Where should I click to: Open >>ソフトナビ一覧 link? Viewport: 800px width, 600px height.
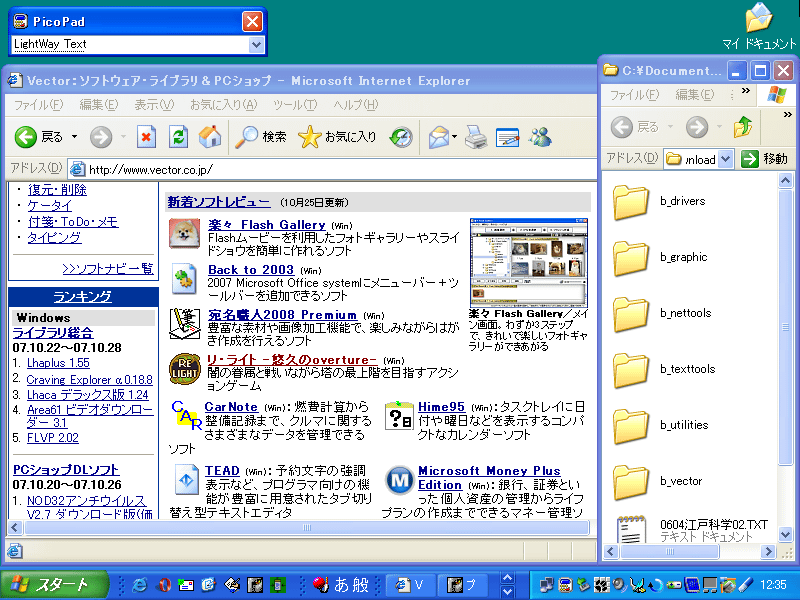tap(108, 269)
